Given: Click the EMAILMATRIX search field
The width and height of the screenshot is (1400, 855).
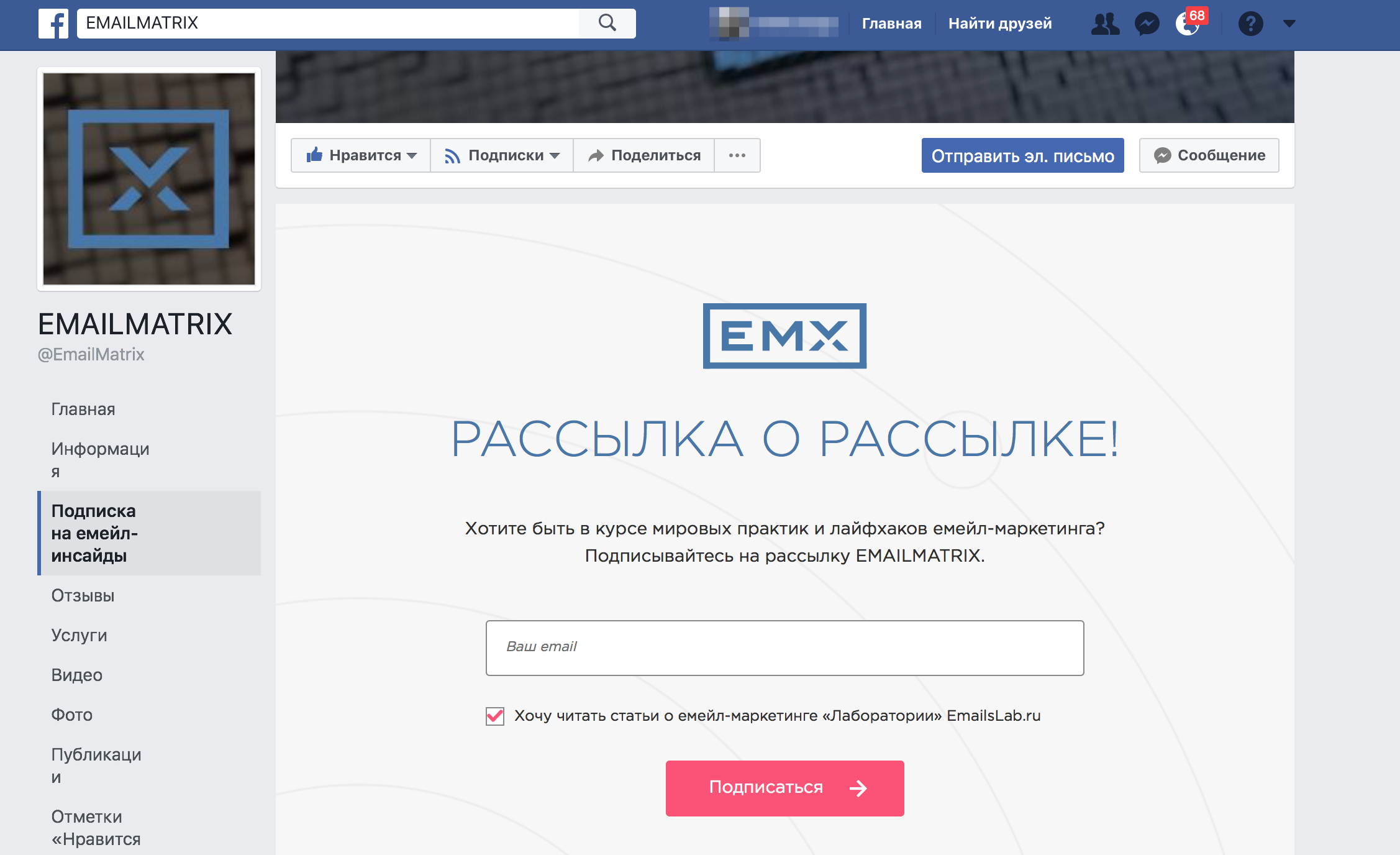Looking at the screenshot, I should point(328,24).
